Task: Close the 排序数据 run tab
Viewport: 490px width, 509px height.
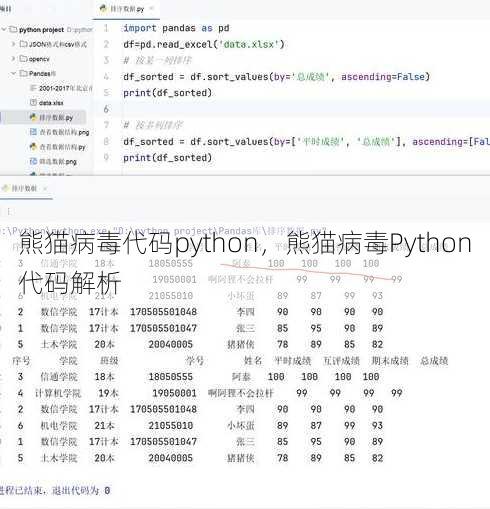Action: (x=45, y=189)
